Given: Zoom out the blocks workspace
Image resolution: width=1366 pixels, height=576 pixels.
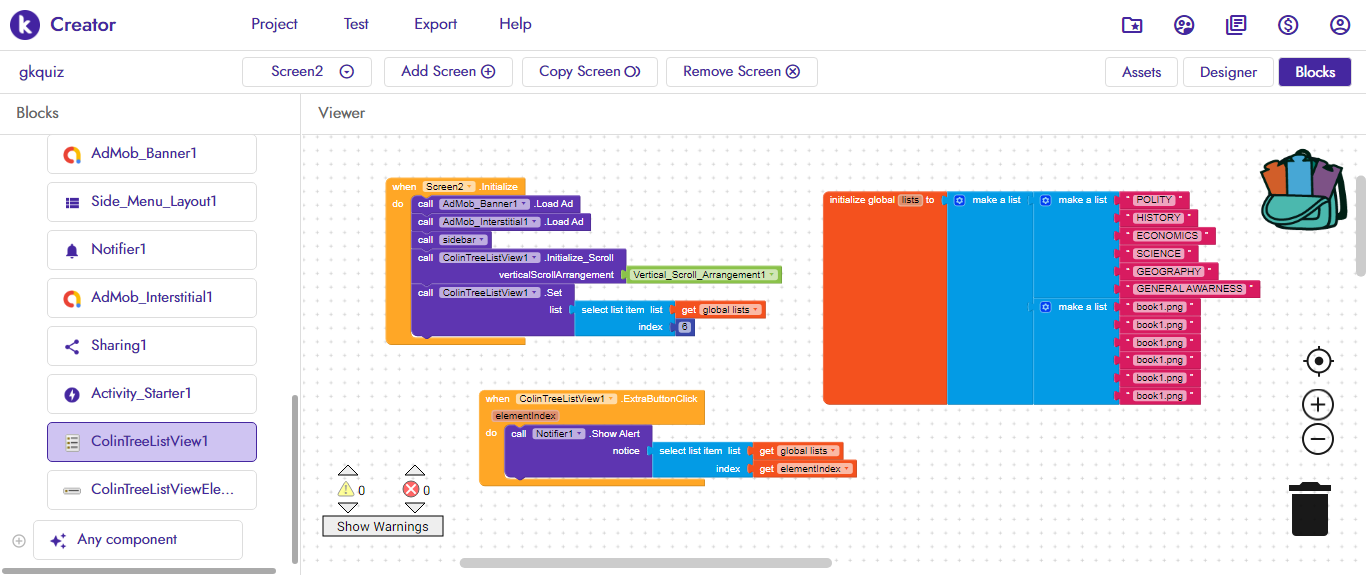Looking at the screenshot, I should [x=1319, y=438].
